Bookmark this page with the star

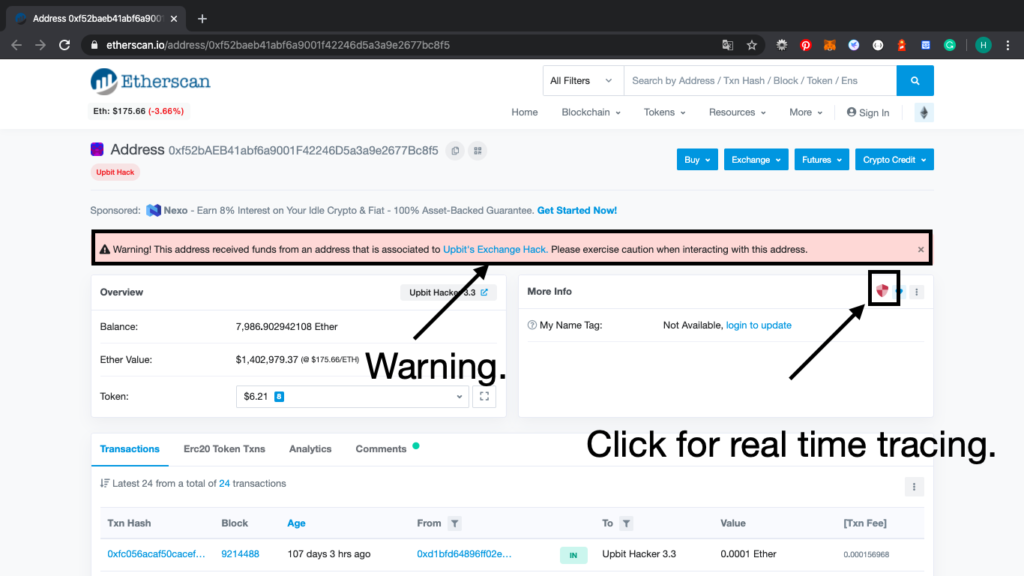(x=752, y=45)
